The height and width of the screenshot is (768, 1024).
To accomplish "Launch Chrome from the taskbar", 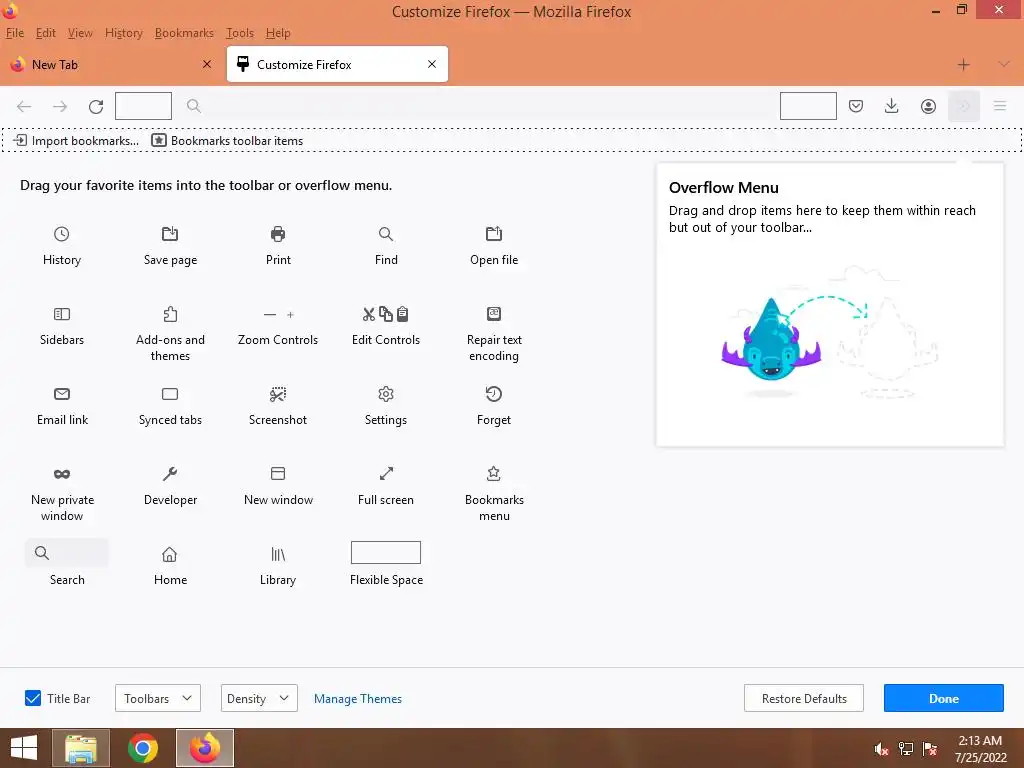I will pyautogui.click(x=143, y=748).
